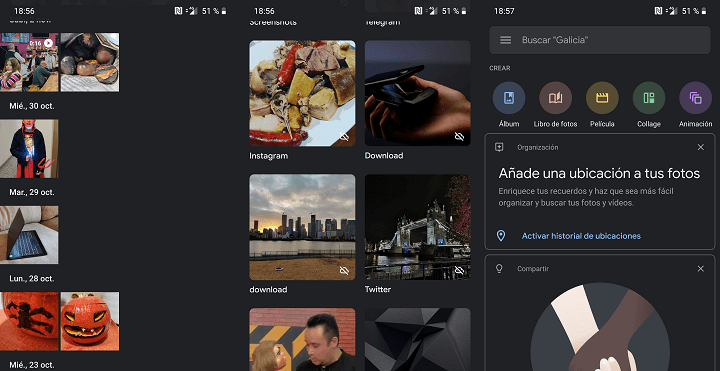The height and width of the screenshot is (371, 720).
Task: Tap the Instagram folder label
Action: click(269, 156)
